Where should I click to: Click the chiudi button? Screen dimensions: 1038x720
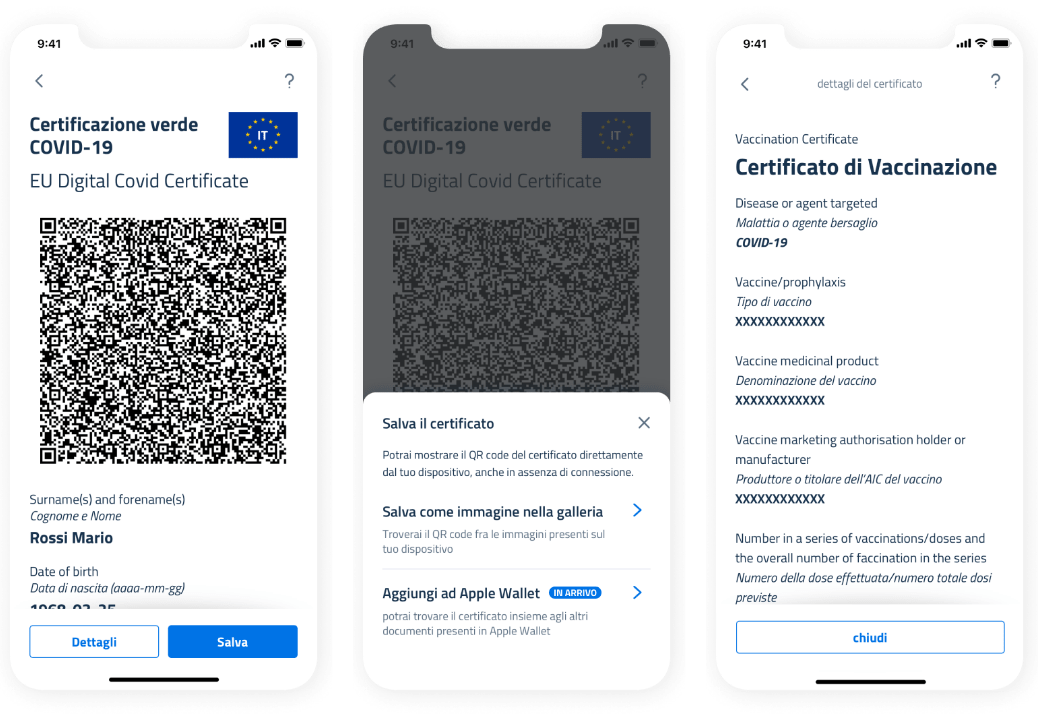(870, 637)
